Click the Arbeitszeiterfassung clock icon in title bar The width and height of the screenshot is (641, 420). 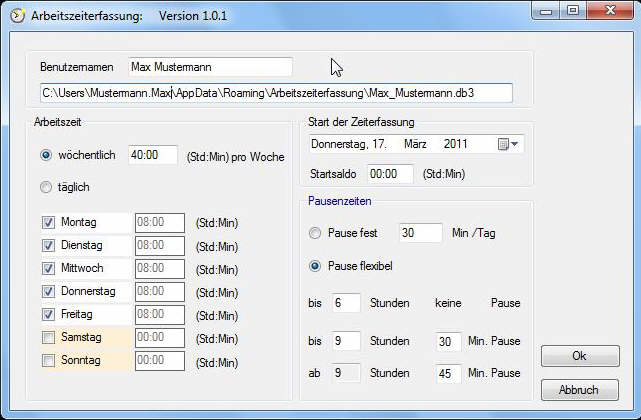(17, 16)
